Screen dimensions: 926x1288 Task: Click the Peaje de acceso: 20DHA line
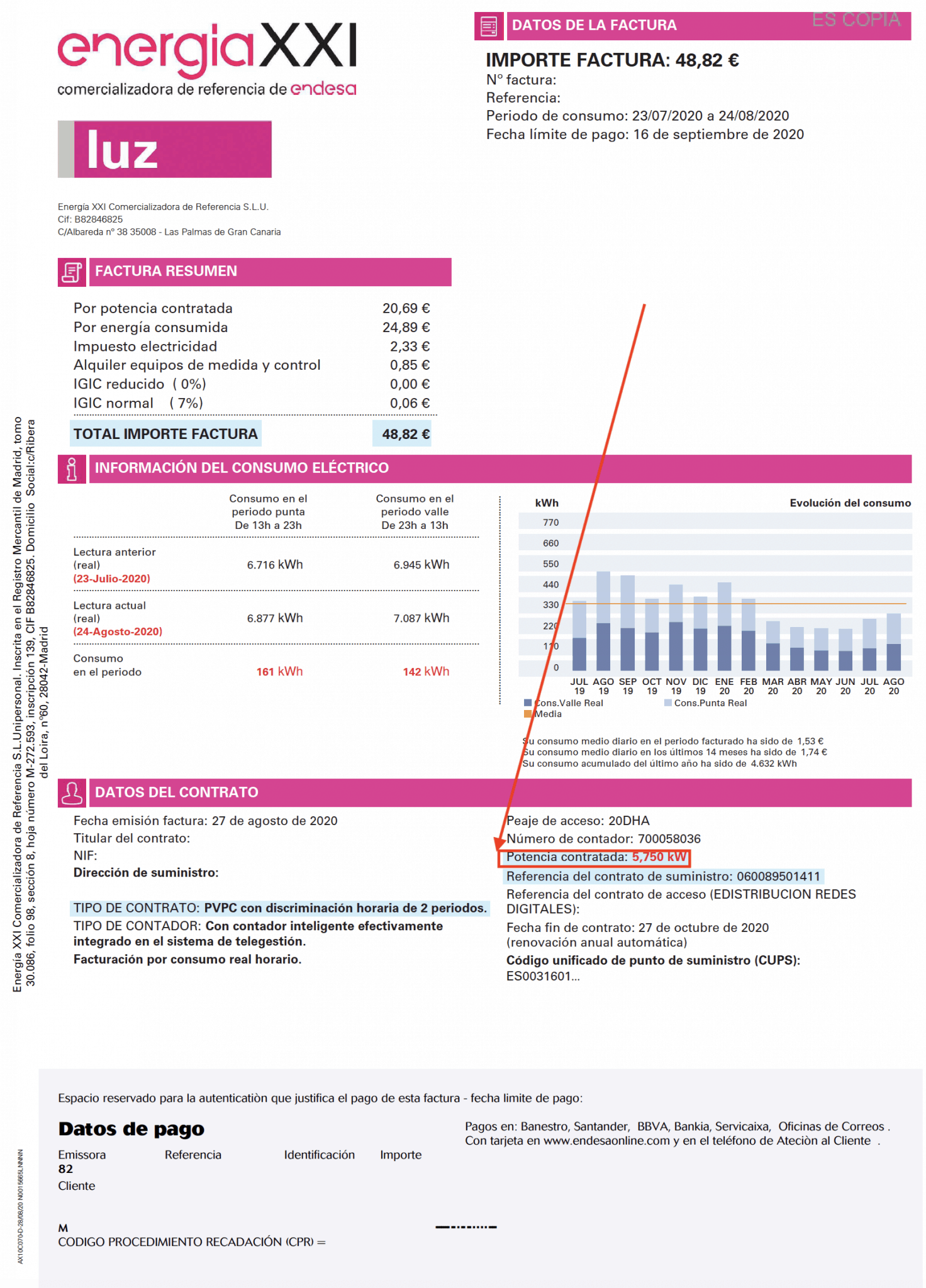tap(578, 821)
